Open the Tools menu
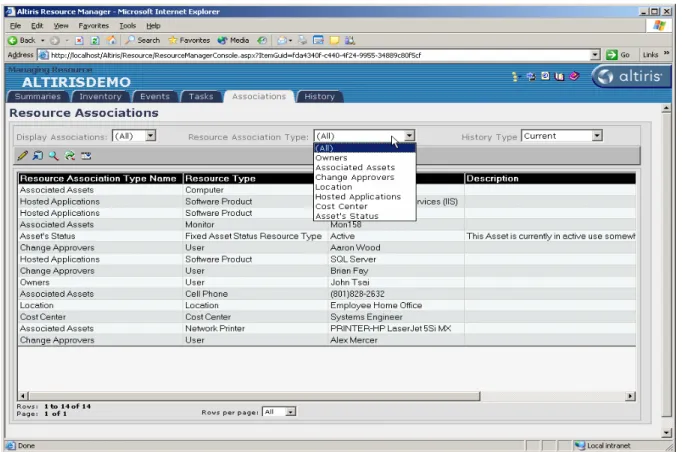This screenshot has height=452, width=682. (127, 26)
